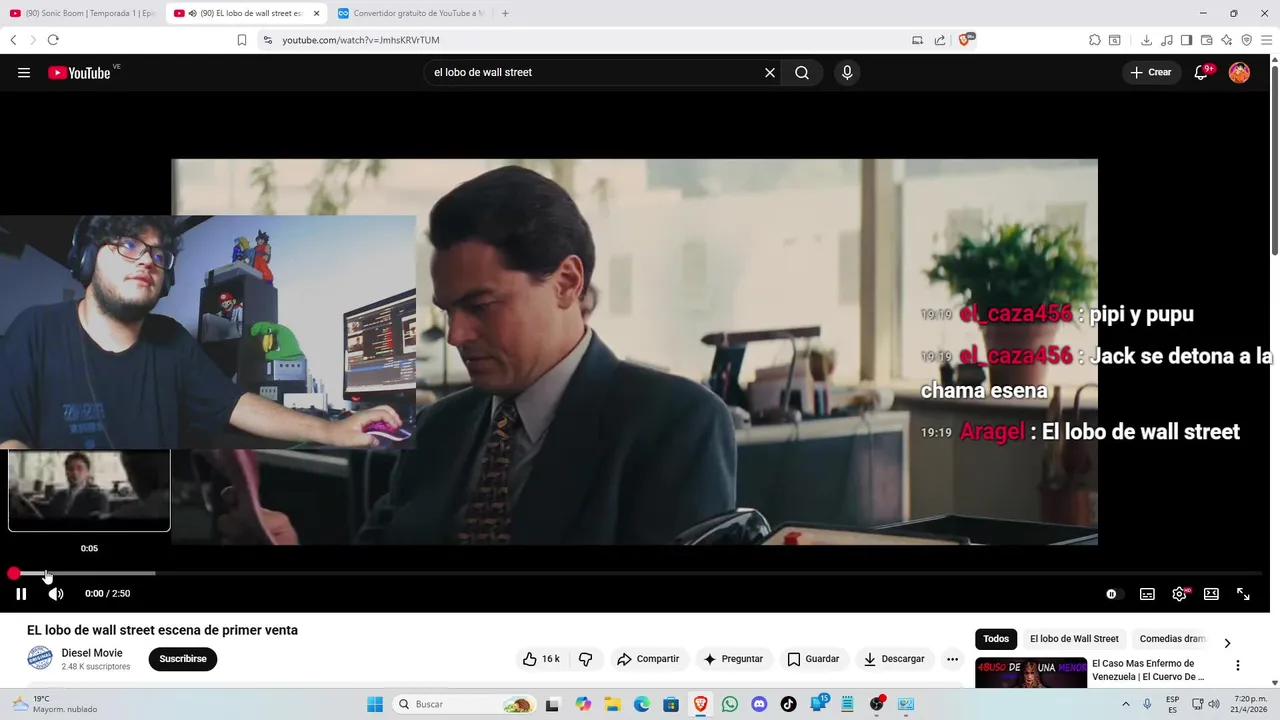Open Brave VPN shield icon

click(x=1247, y=40)
